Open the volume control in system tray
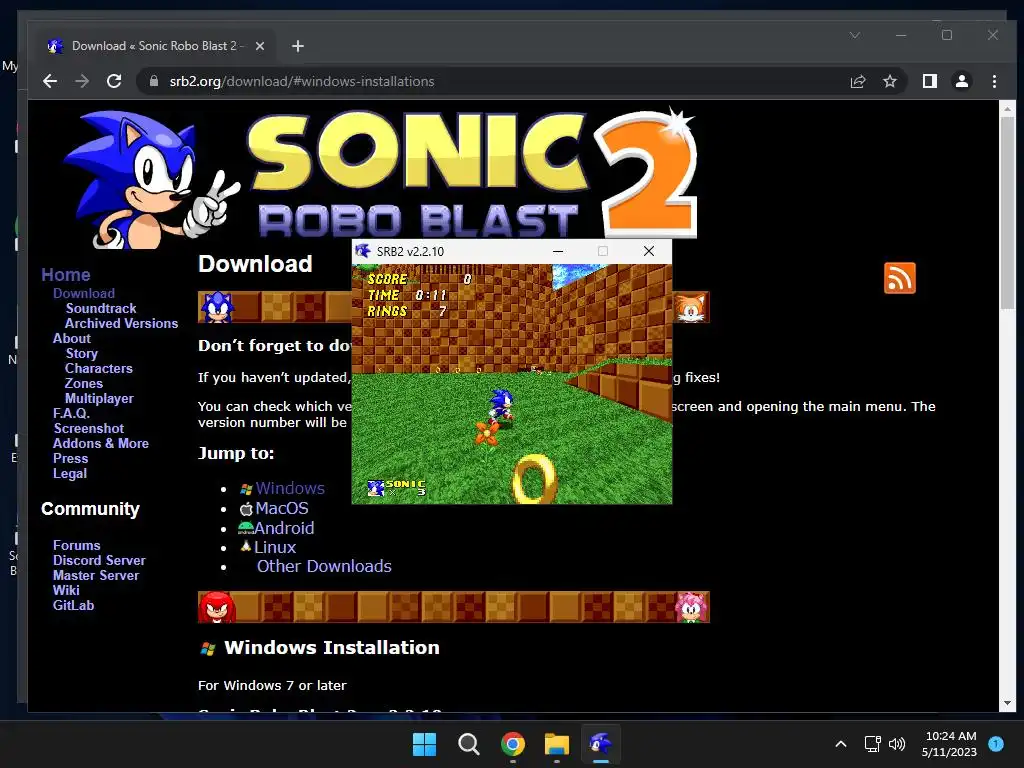 [x=897, y=744]
